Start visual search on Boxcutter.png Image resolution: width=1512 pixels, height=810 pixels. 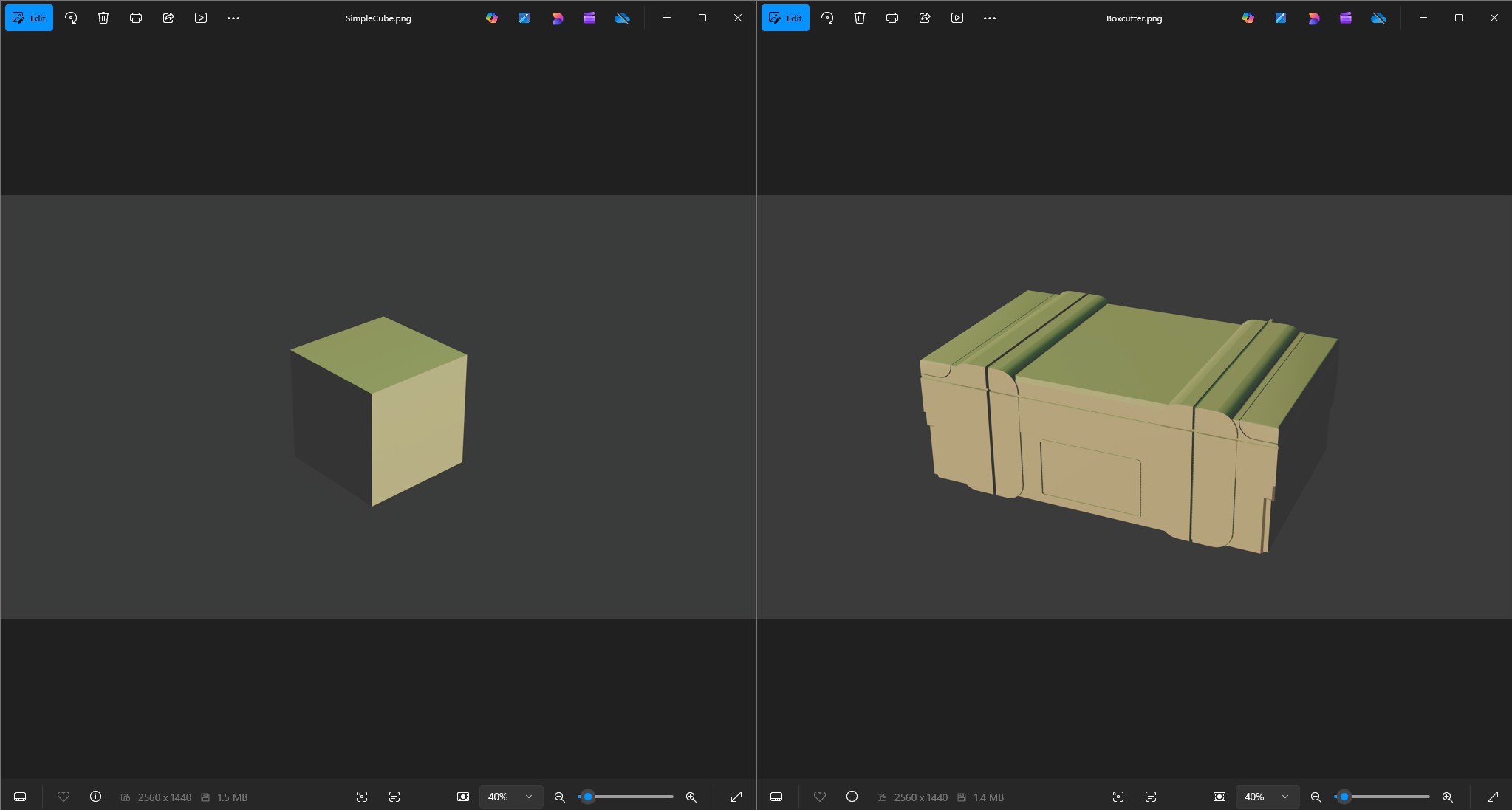1117,797
